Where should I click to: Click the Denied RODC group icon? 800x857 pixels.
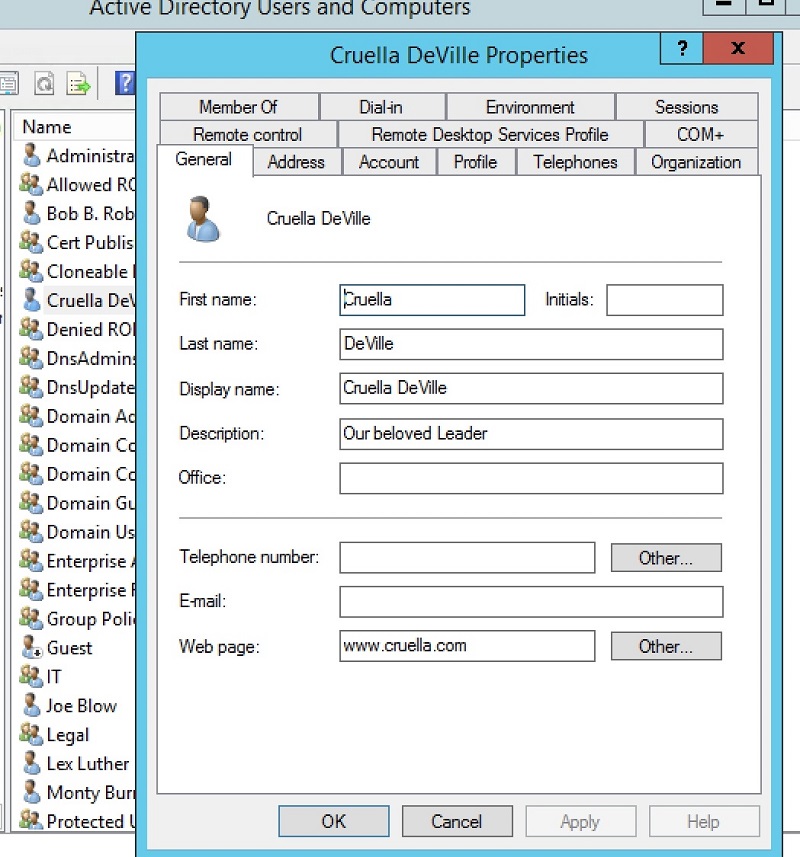tap(31, 329)
